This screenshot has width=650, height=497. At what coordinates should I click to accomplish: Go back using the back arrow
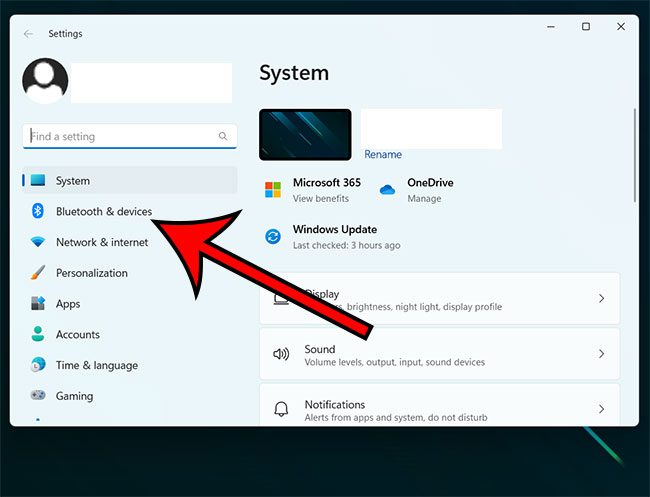pos(28,33)
